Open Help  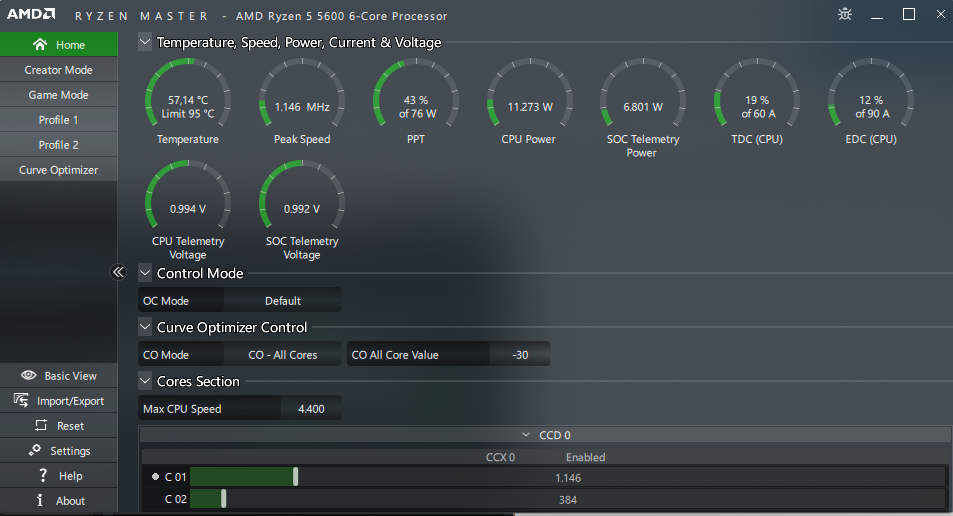59,475
